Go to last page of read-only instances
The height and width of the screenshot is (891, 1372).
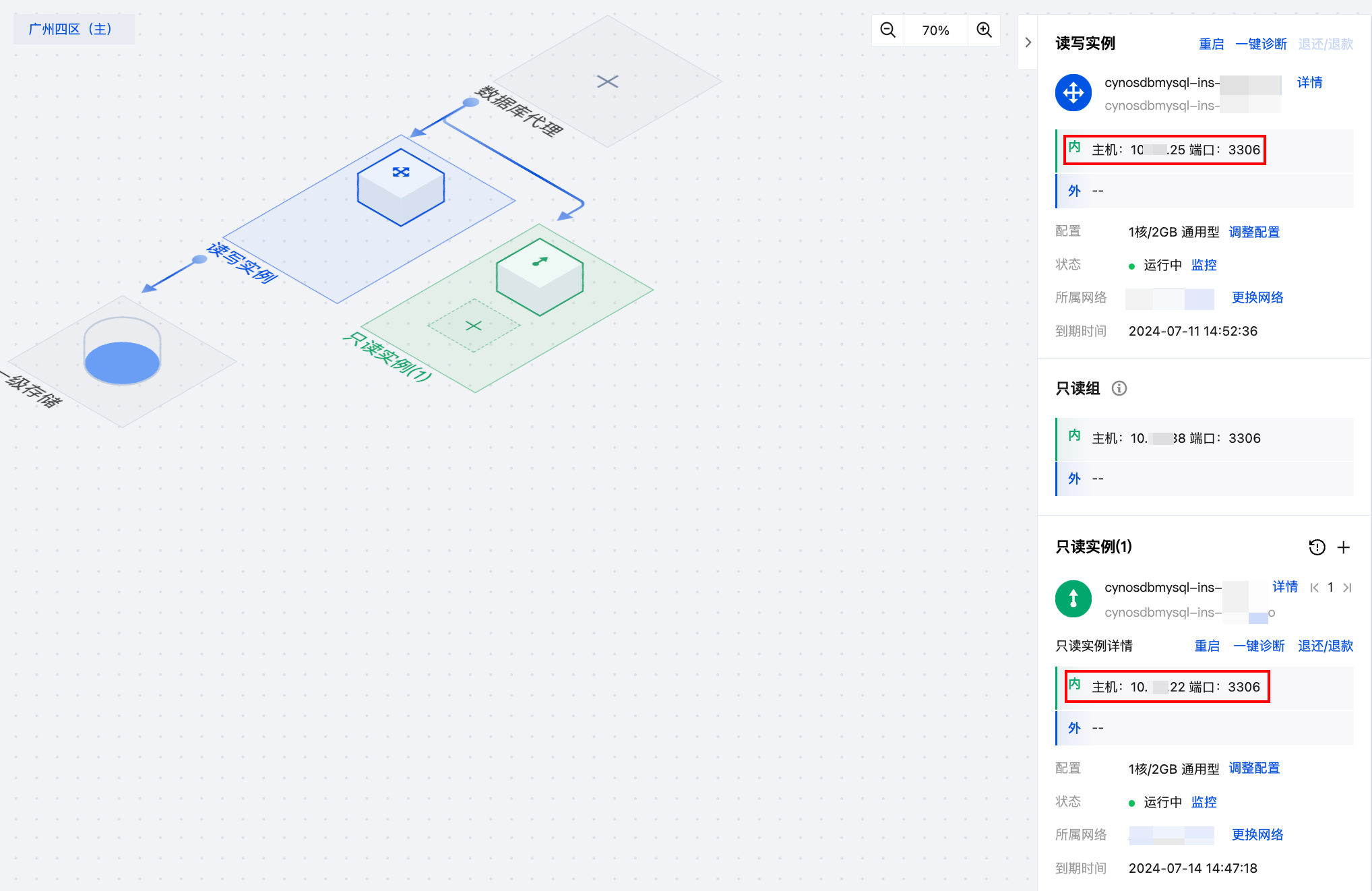click(x=1347, y=588)
